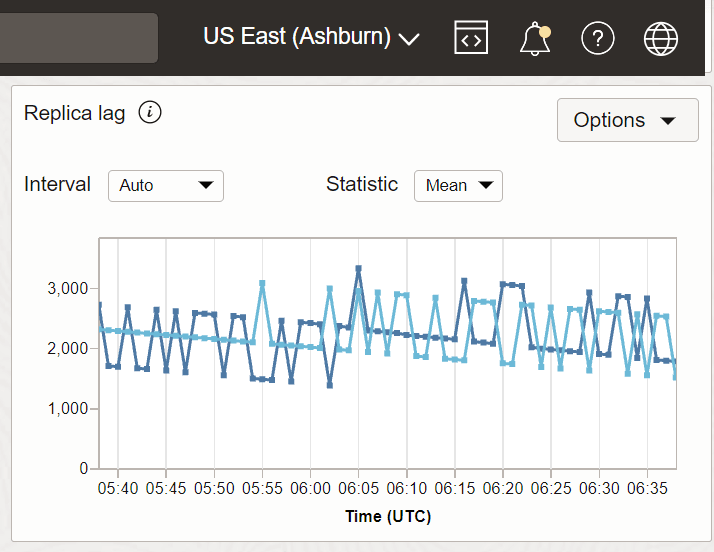Open the Interval Auto dropdown

(x=166, y=185)
